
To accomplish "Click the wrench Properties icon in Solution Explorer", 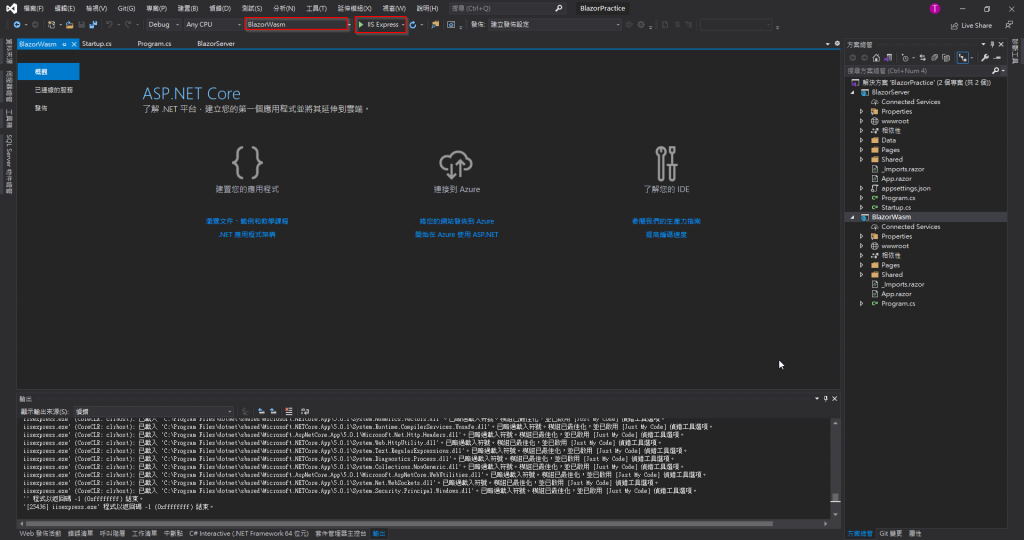I will 985,58.
